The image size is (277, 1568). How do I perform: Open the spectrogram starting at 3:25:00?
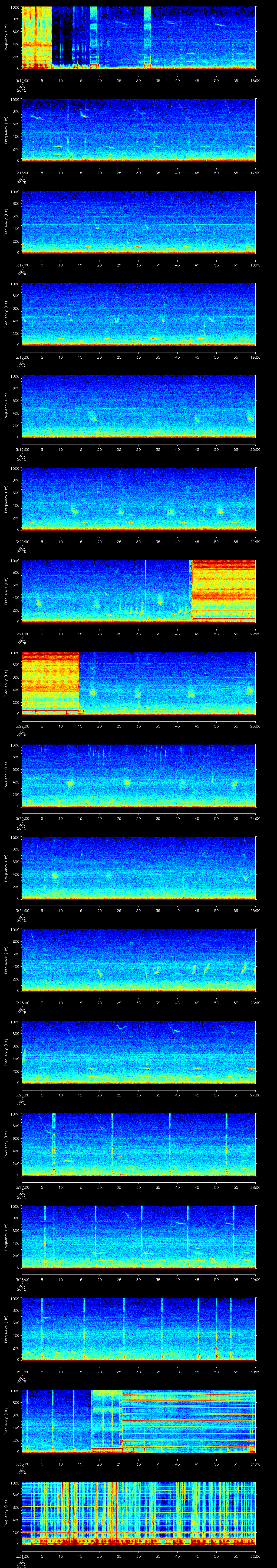[138, 960]
